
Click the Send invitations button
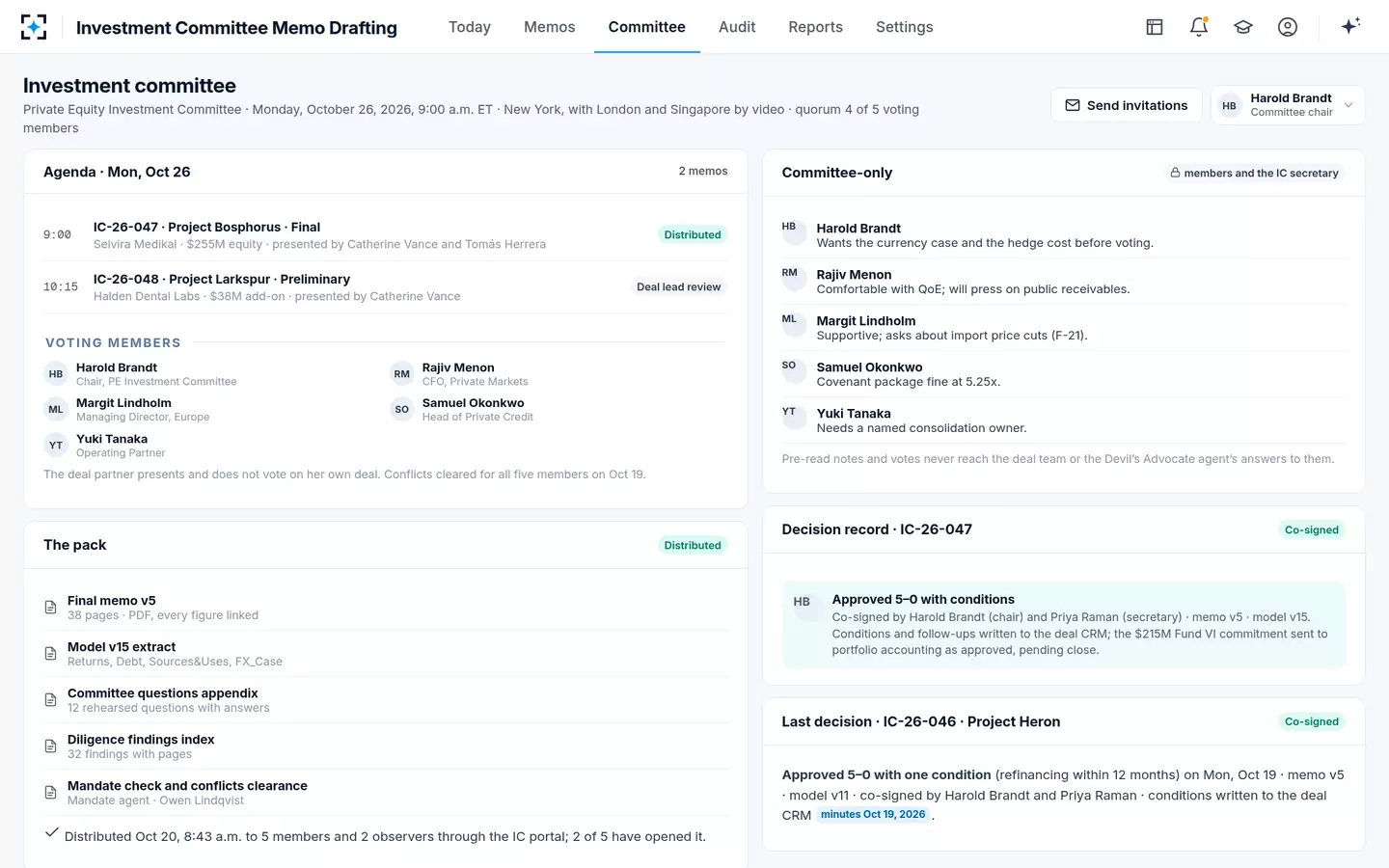[x=1127, y=105]
